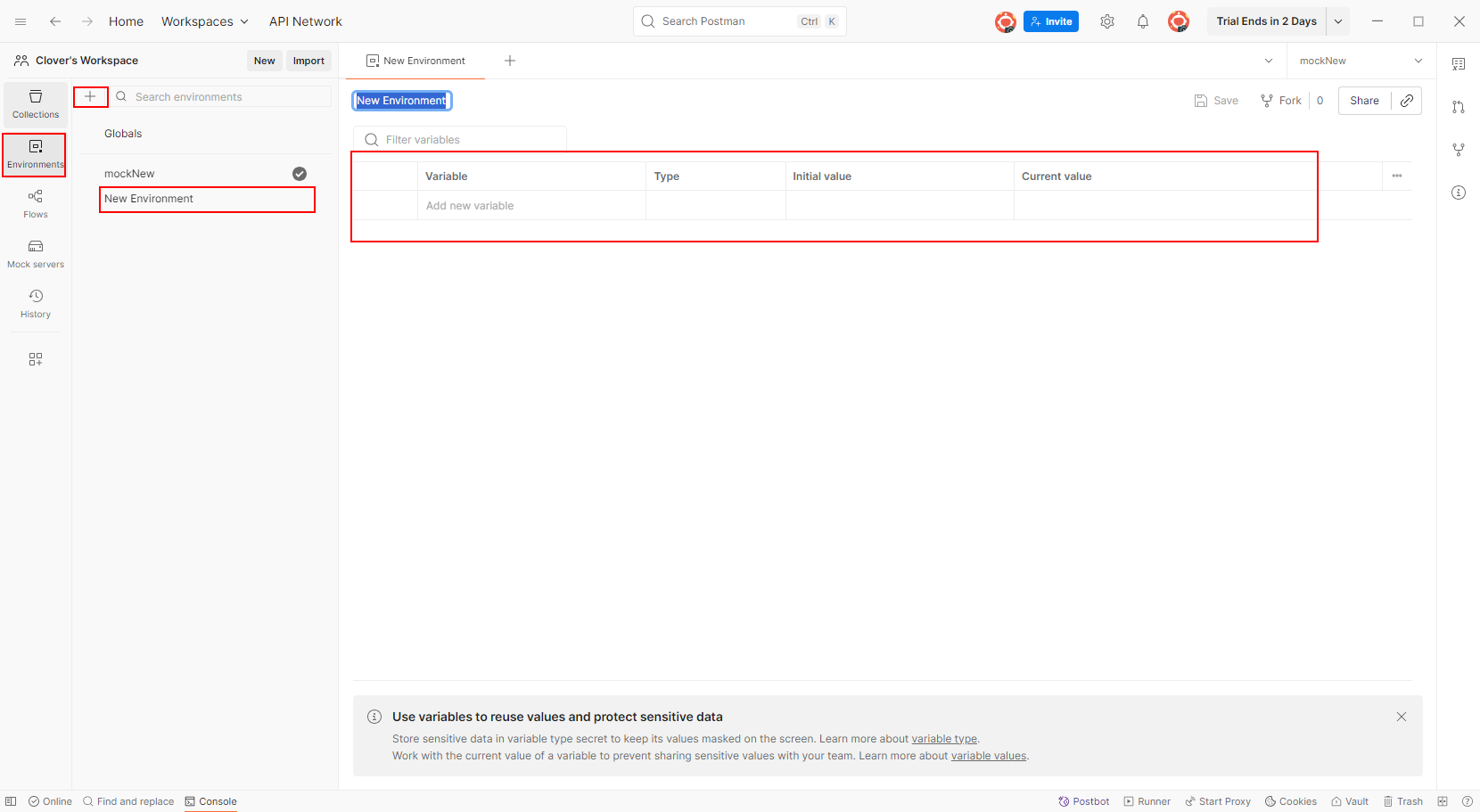Select mockNew in environment list
Screen dimensions: 1480x812
(x=129, y=174)
